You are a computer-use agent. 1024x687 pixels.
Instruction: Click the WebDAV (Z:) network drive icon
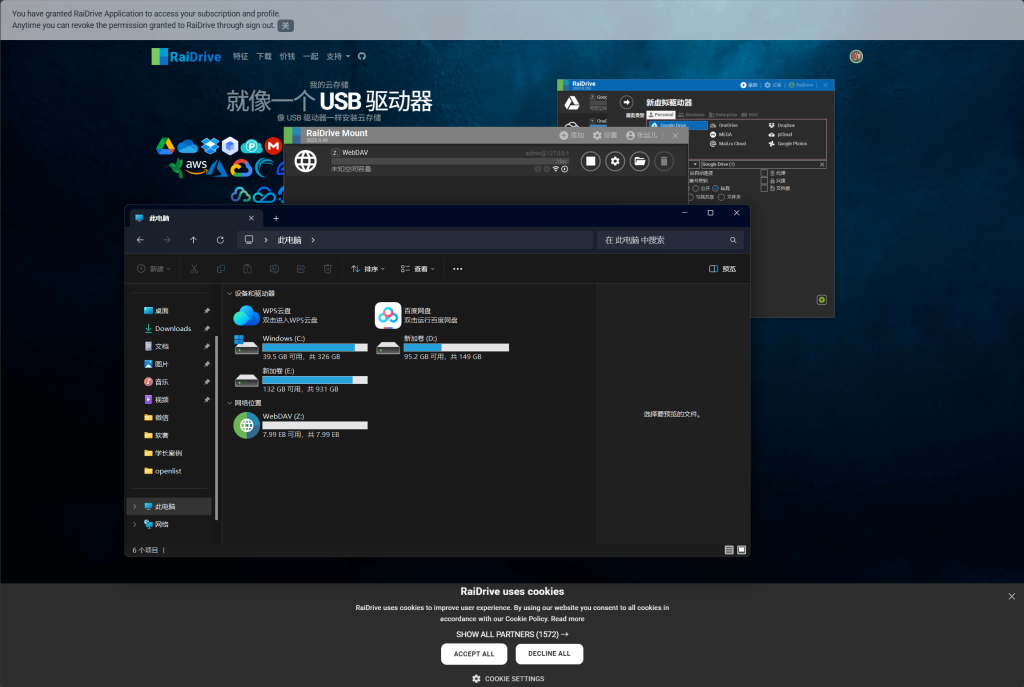[x=246, y=425]
